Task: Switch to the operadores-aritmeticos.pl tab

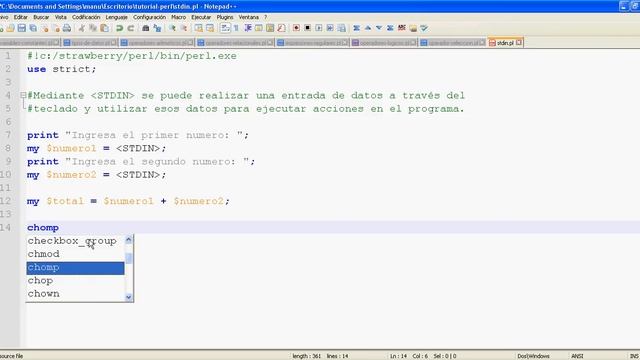Action: 157,42
